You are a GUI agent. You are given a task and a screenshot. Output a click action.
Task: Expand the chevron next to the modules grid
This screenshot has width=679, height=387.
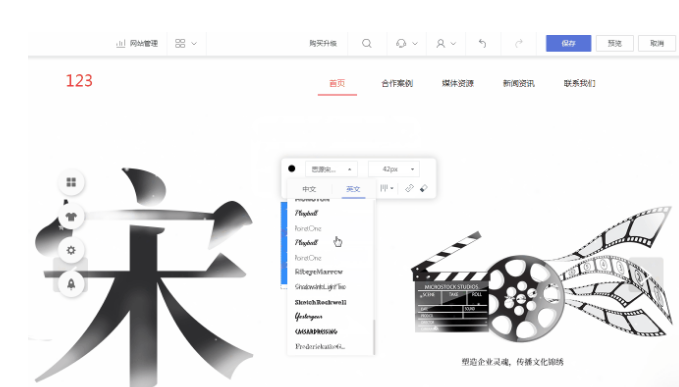[194, 43]
